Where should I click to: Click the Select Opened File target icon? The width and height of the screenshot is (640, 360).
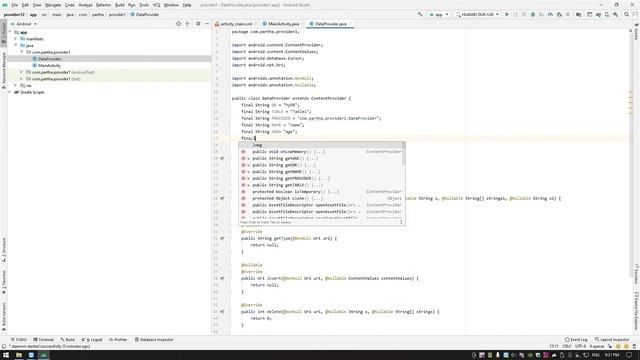(x=178, y=24)
